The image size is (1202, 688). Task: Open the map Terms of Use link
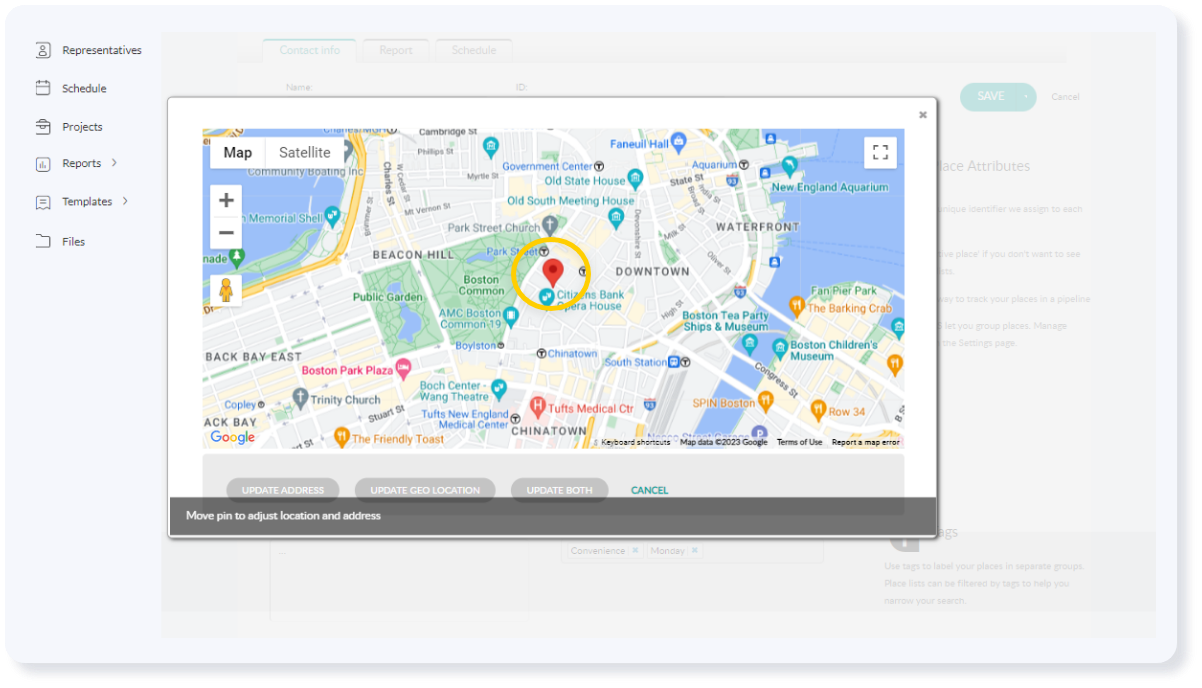pyautogui.click(x=800, y=442)
